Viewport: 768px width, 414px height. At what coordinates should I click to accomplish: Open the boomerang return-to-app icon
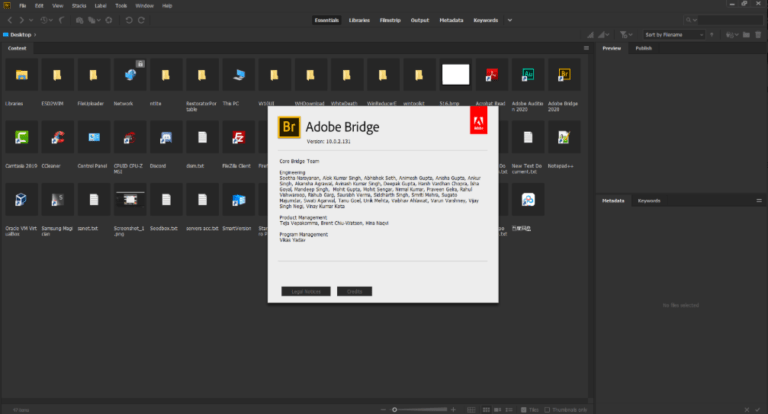(x=62, y=20)
